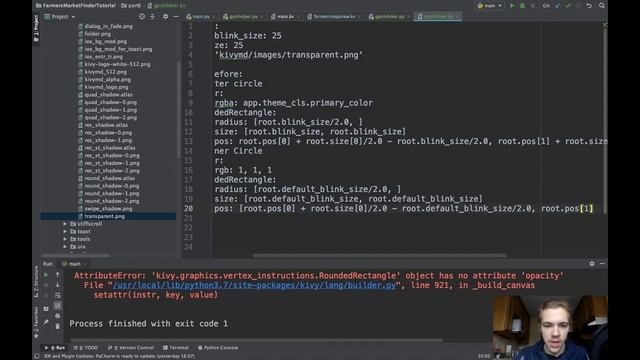Open builder.py link in the traceback
640x360 pixels.
coord(254,285)
